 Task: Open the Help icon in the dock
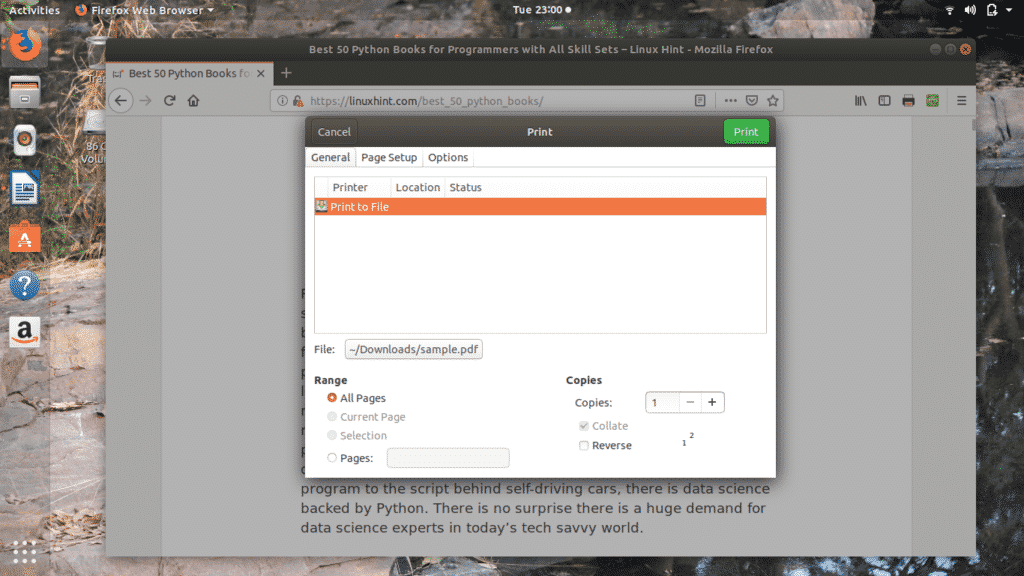25,286
